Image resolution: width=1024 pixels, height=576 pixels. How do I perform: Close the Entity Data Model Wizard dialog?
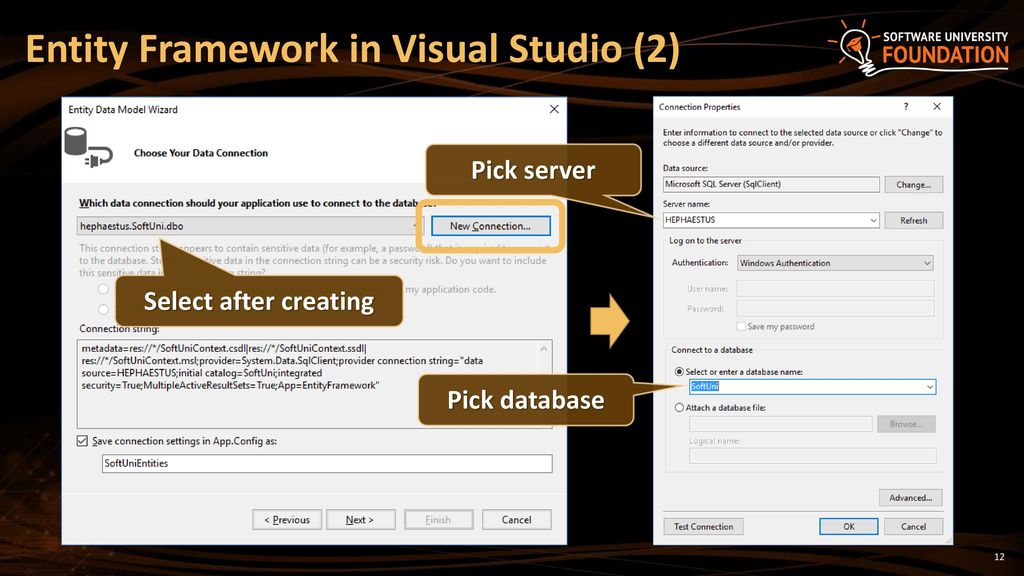point(554,109)
